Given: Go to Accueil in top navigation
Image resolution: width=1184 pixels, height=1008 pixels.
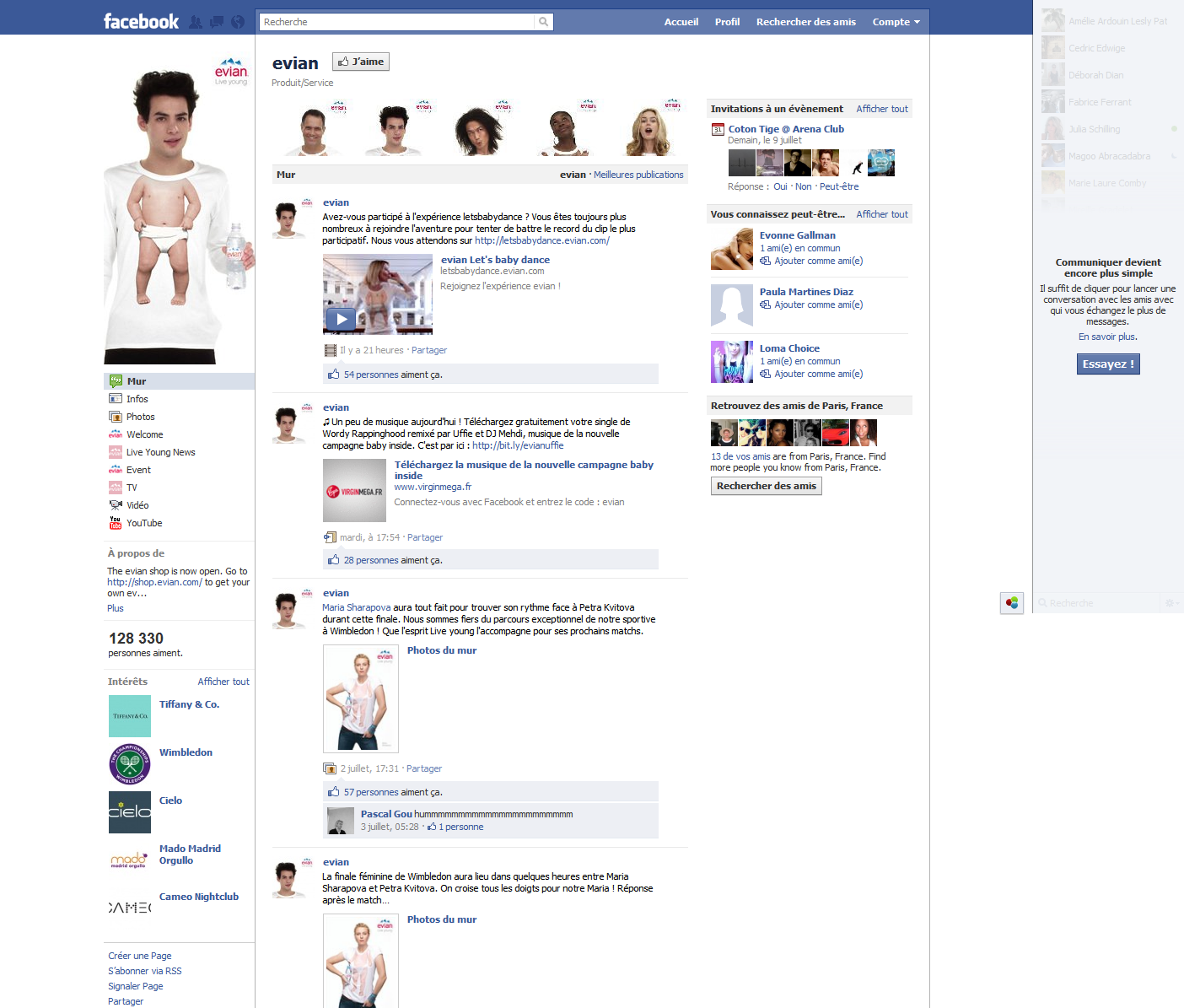Looking at the screenshot, I should point(681,22).
